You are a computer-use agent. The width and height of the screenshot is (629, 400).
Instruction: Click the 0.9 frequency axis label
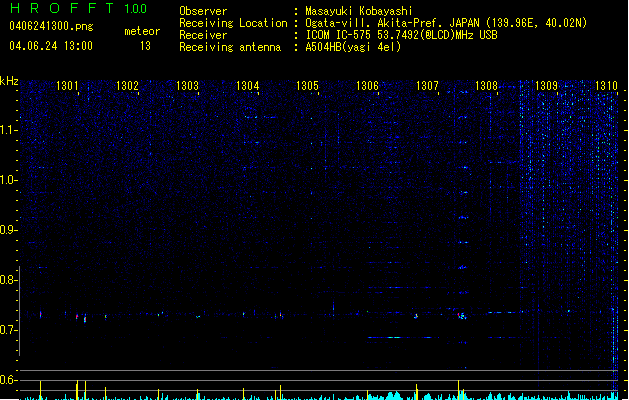tap(8, 230)
